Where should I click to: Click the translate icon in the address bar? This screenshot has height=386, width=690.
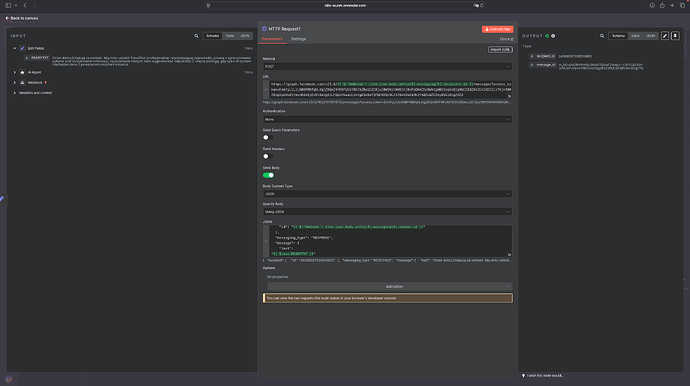click(x=476, y=5)
